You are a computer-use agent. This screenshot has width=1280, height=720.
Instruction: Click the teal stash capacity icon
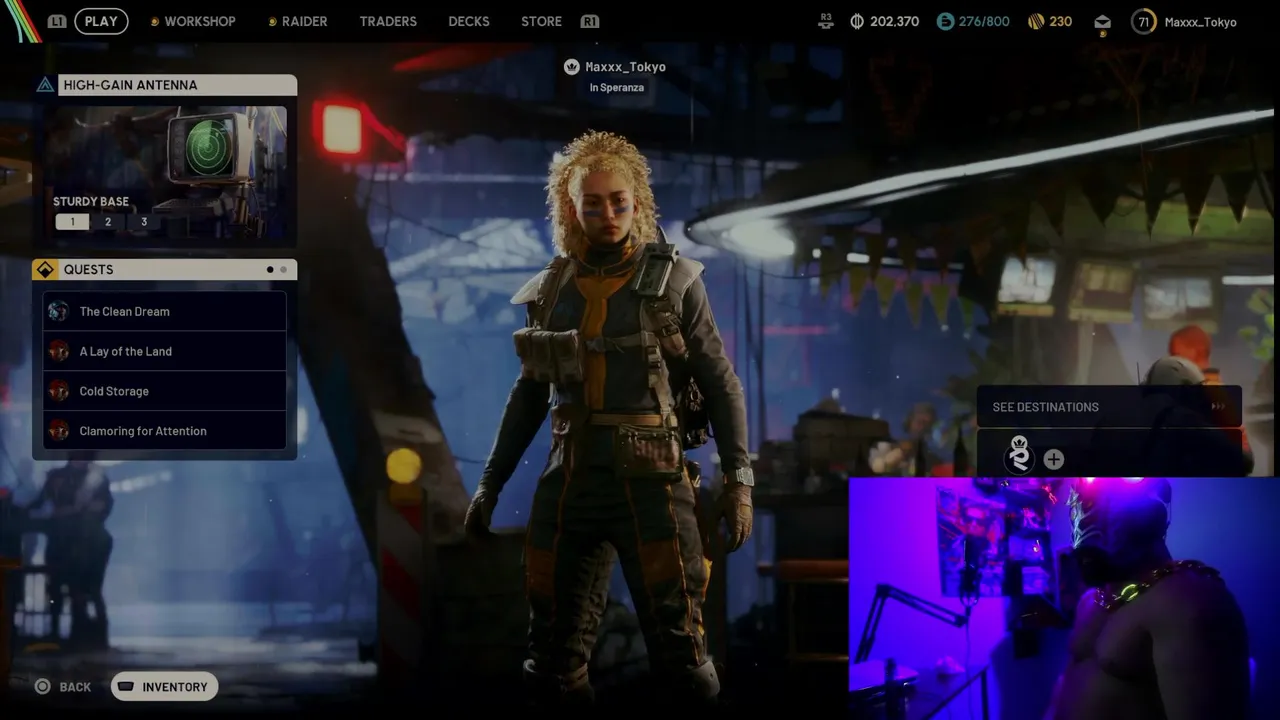[945, 21]
